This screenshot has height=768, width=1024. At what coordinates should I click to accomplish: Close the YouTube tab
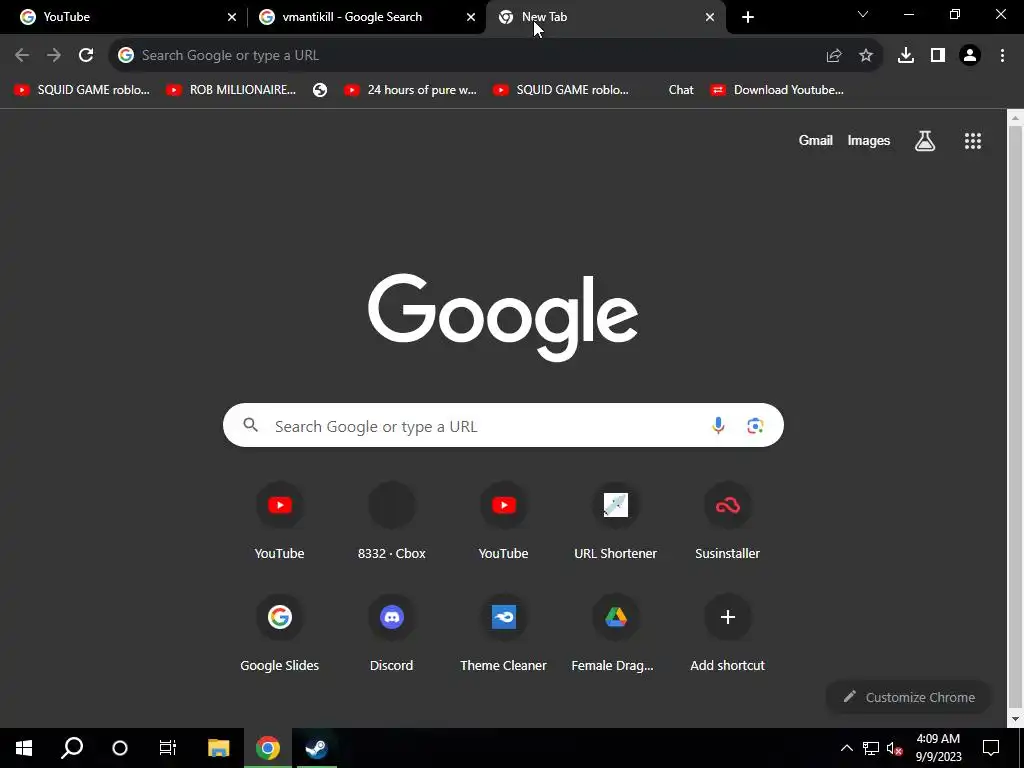point(232,17)
